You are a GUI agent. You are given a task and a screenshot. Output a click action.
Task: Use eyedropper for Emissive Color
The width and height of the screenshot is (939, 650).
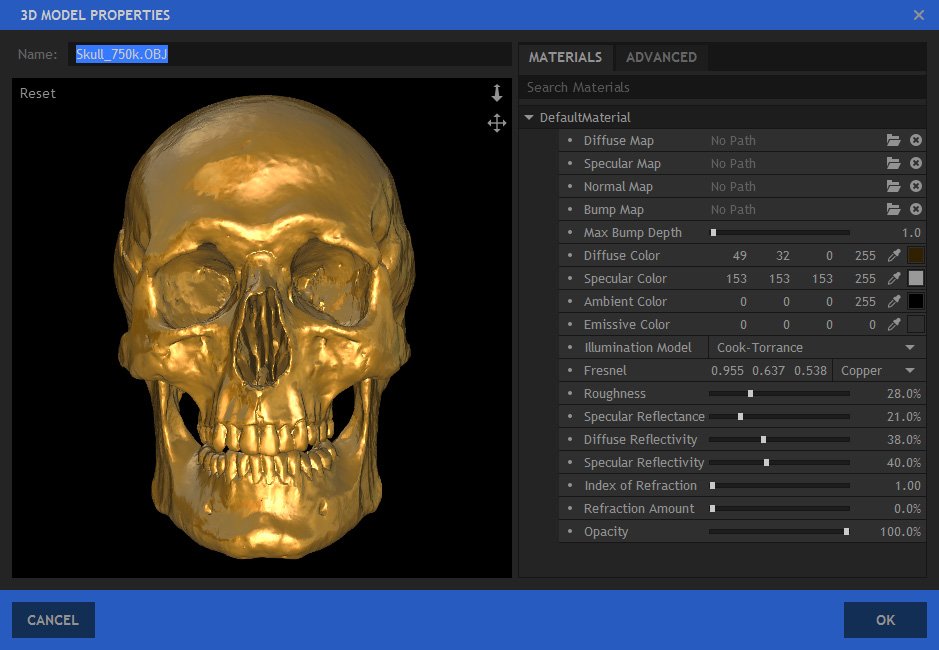pyautogui.click(x=895, y=325)
